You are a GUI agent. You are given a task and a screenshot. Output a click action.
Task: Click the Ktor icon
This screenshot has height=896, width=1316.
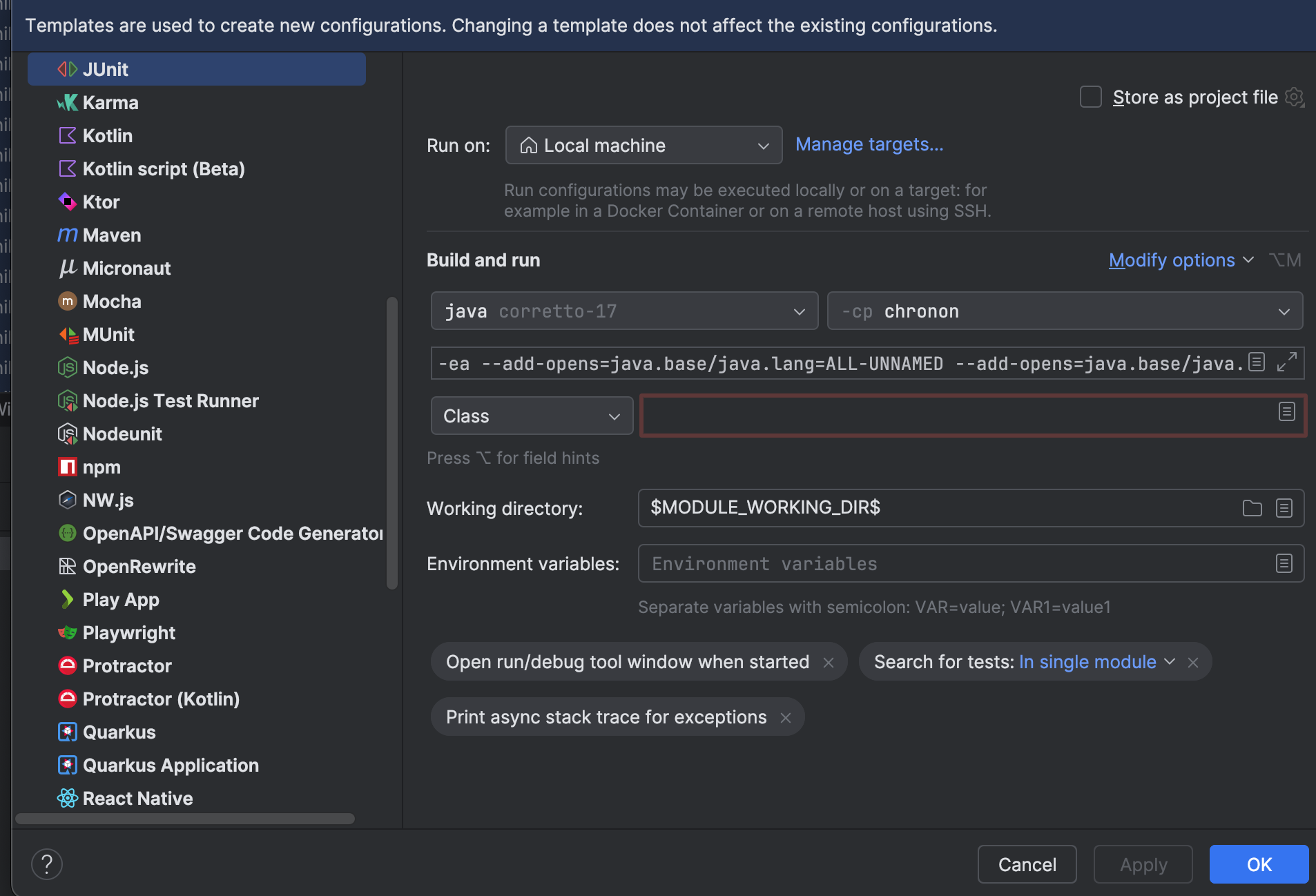click(67, 202)
